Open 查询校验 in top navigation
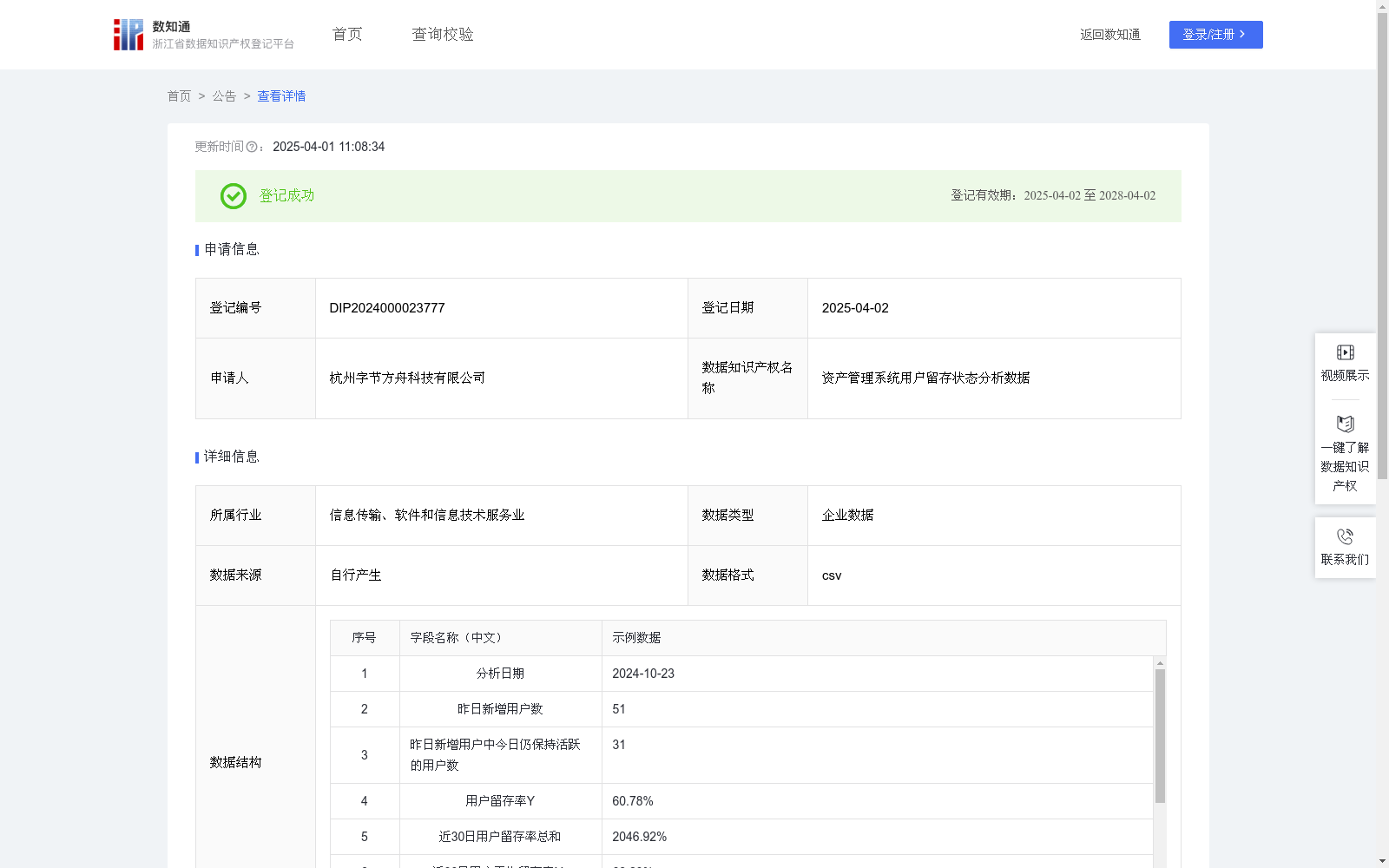This screenshot has width=1389, height=868. pyautogui.click(x=443, y=35)
